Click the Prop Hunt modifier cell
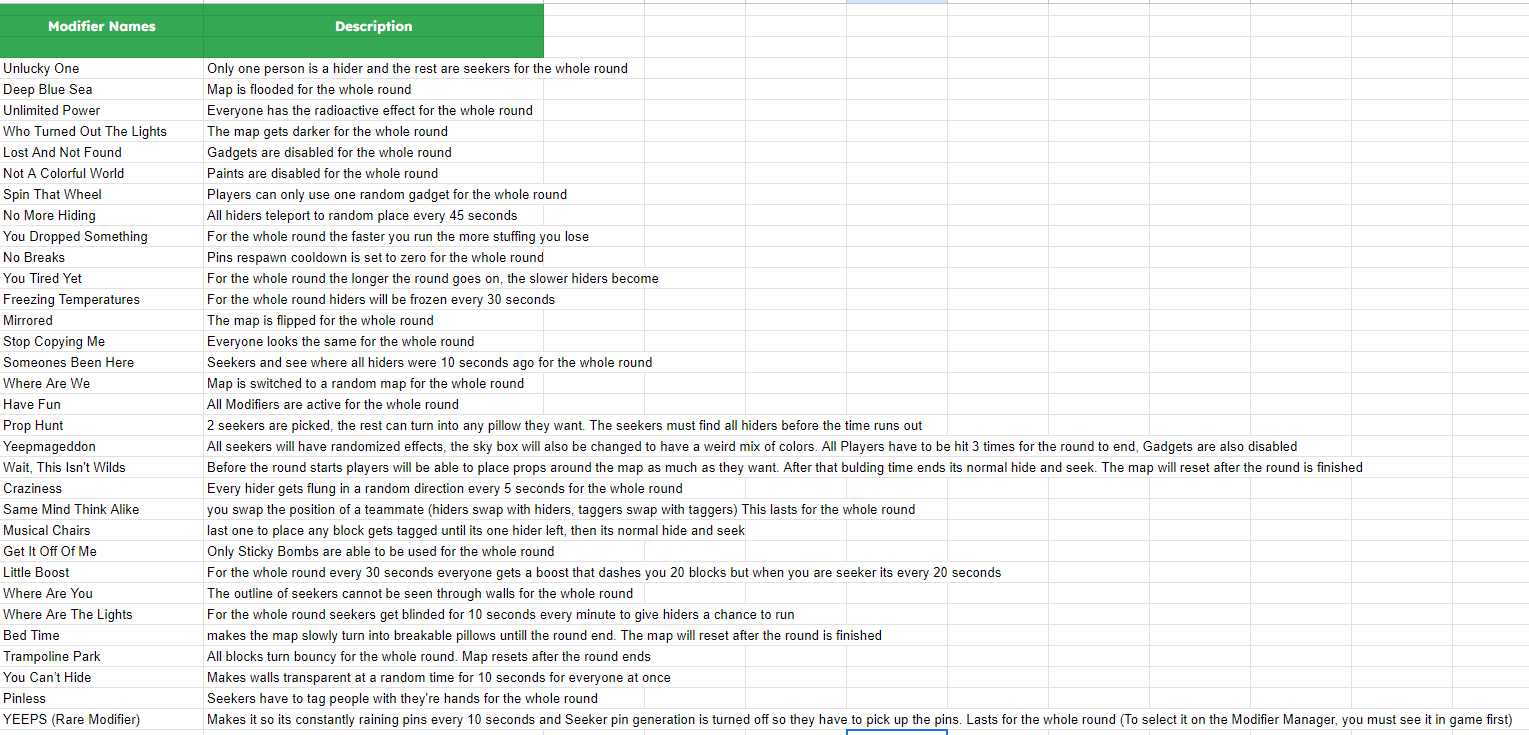1529x735 pixels. tap(102, 425)
